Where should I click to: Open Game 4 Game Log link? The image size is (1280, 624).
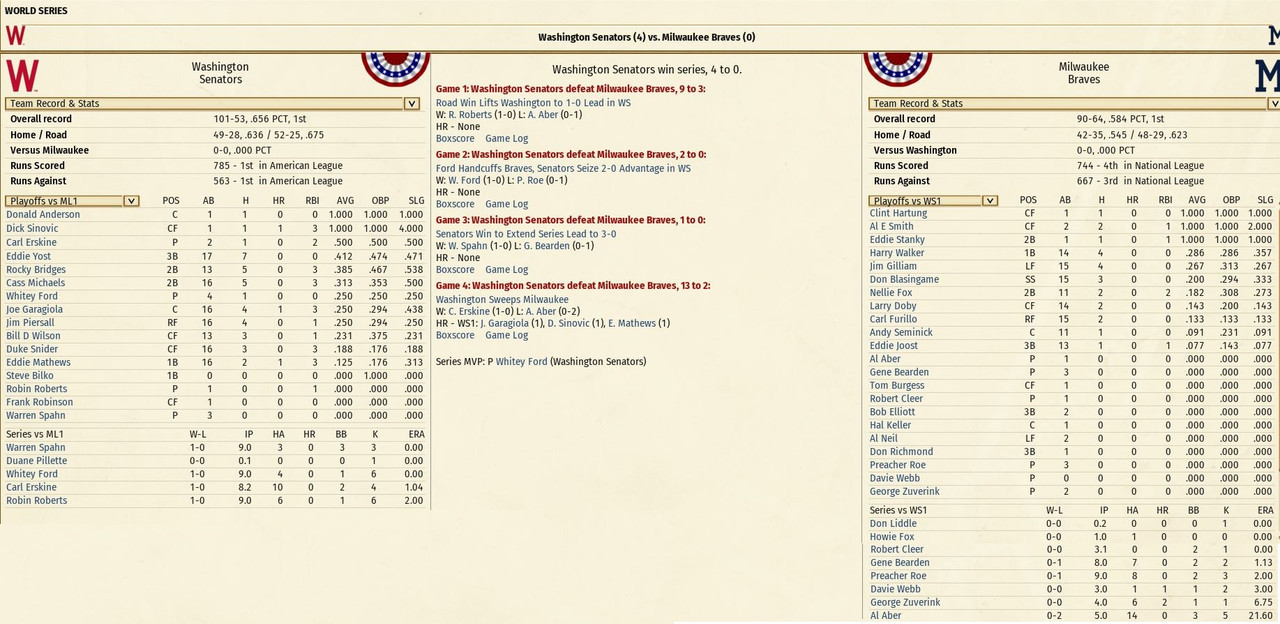coord(506,335)
